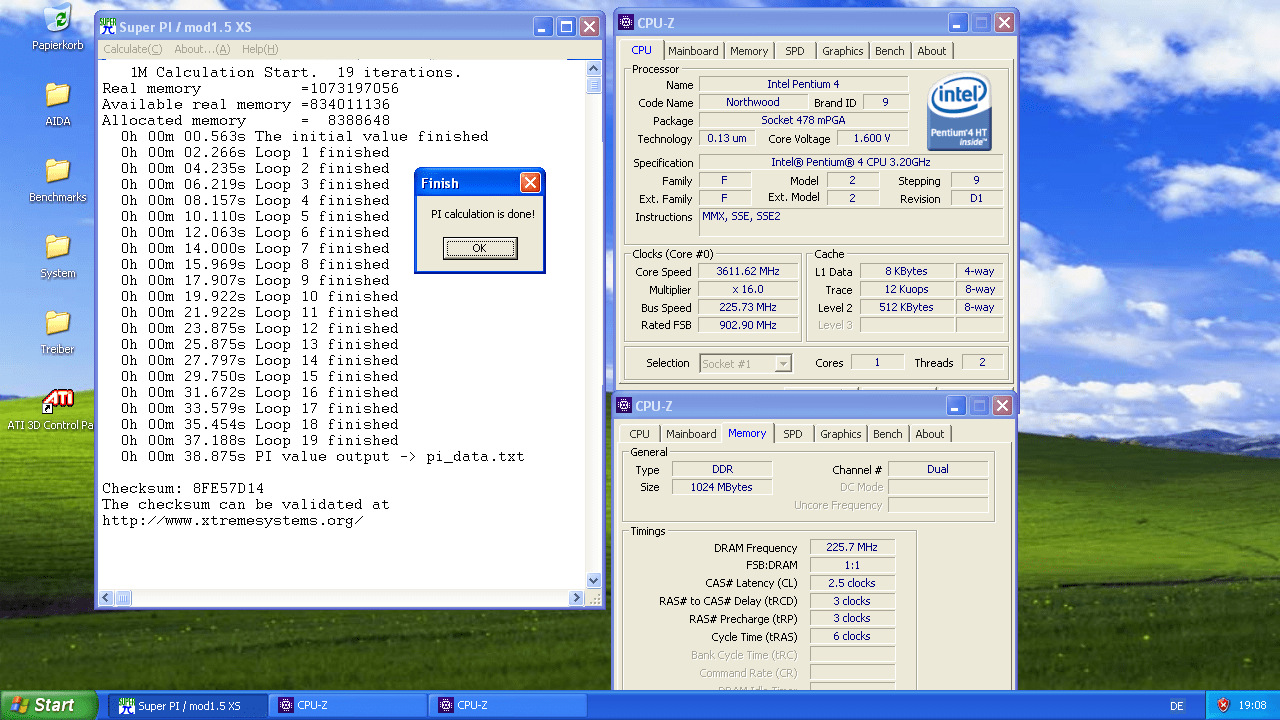Click the Multiplier x 16.0 field
This screenshot has width=1280, height=720.
pos(747,290)
